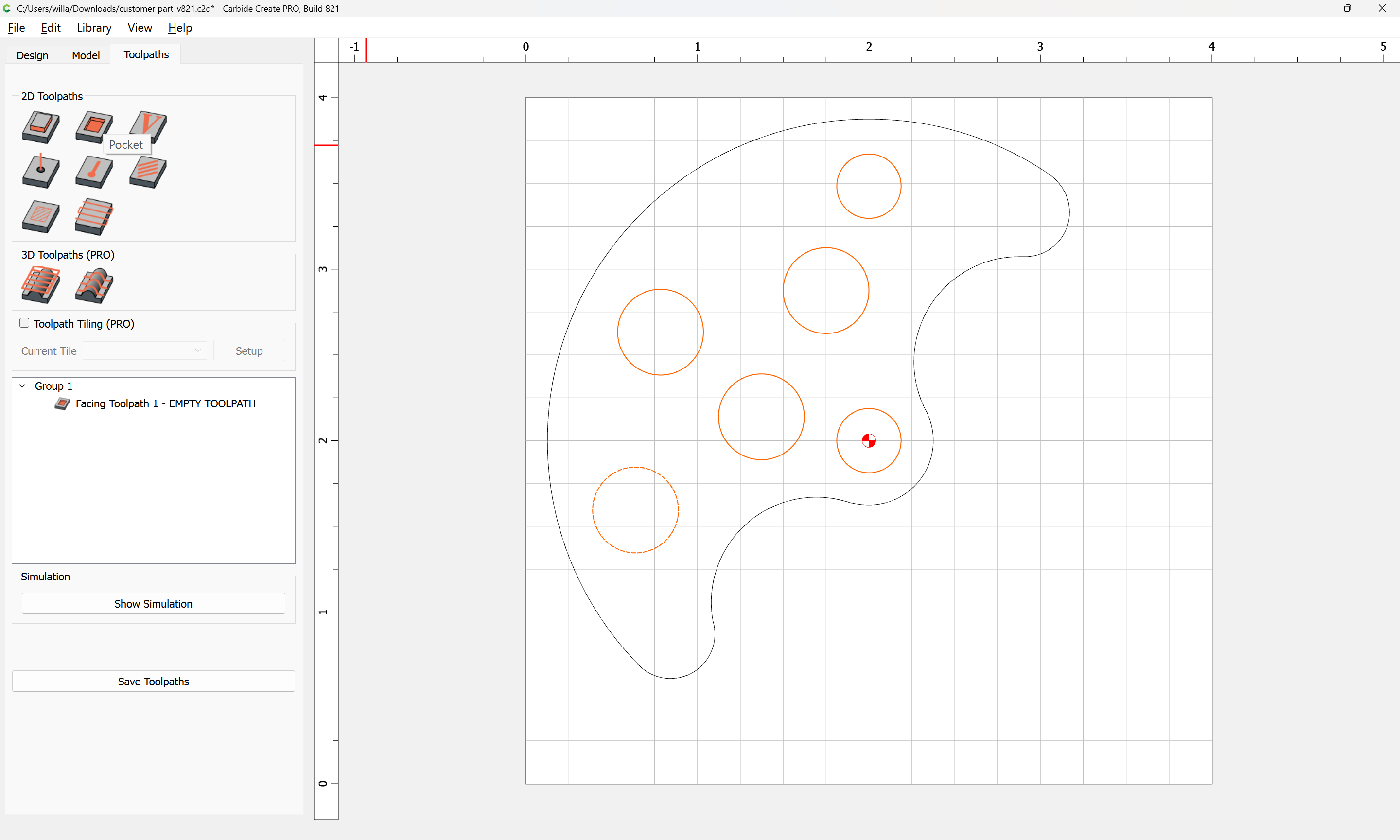Switch to the Model tab
The image size is (1400, 840).
pyautogui.click(x=86, y=55)
